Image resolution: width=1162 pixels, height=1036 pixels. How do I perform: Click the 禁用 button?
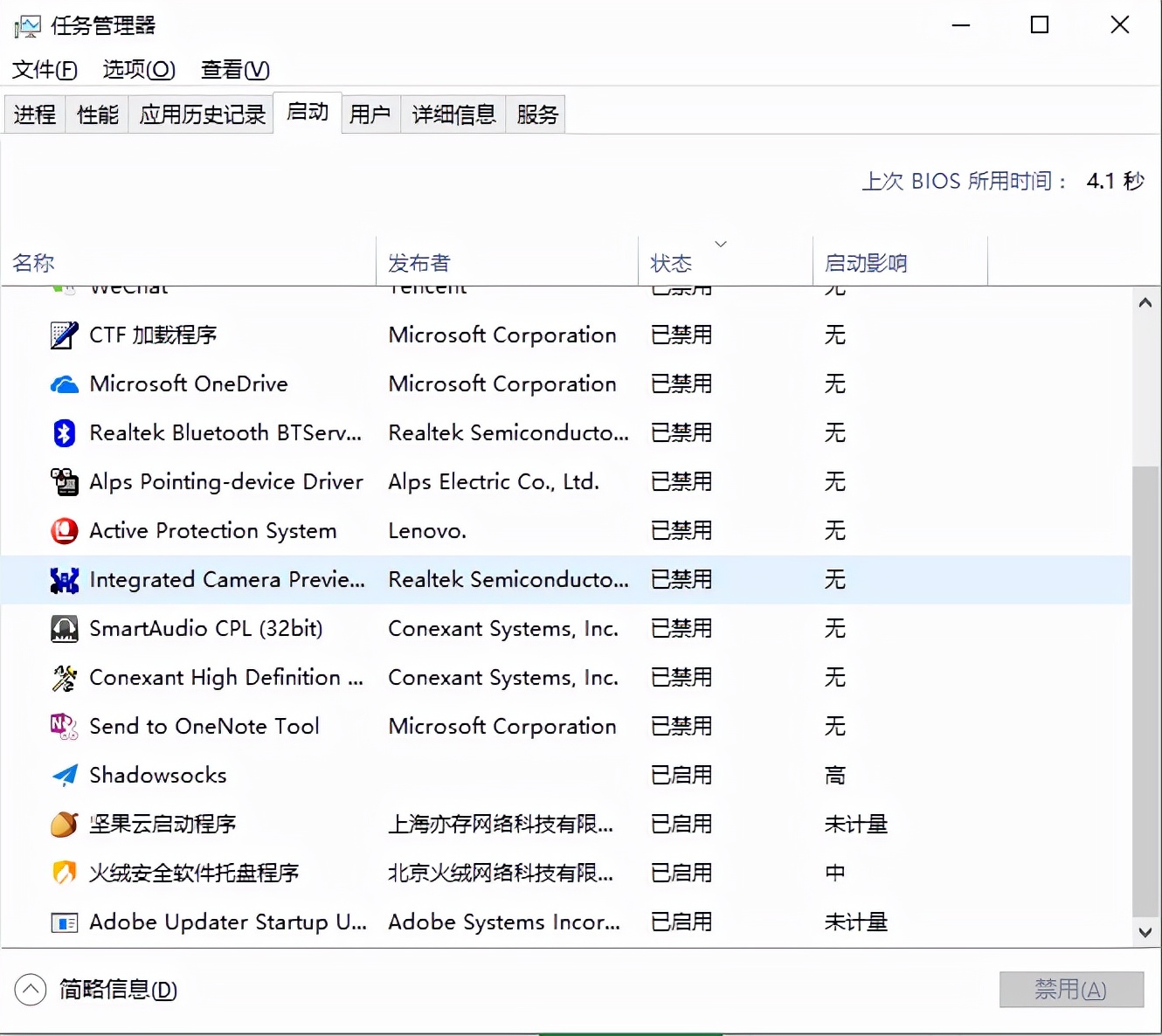(1070, 989)
